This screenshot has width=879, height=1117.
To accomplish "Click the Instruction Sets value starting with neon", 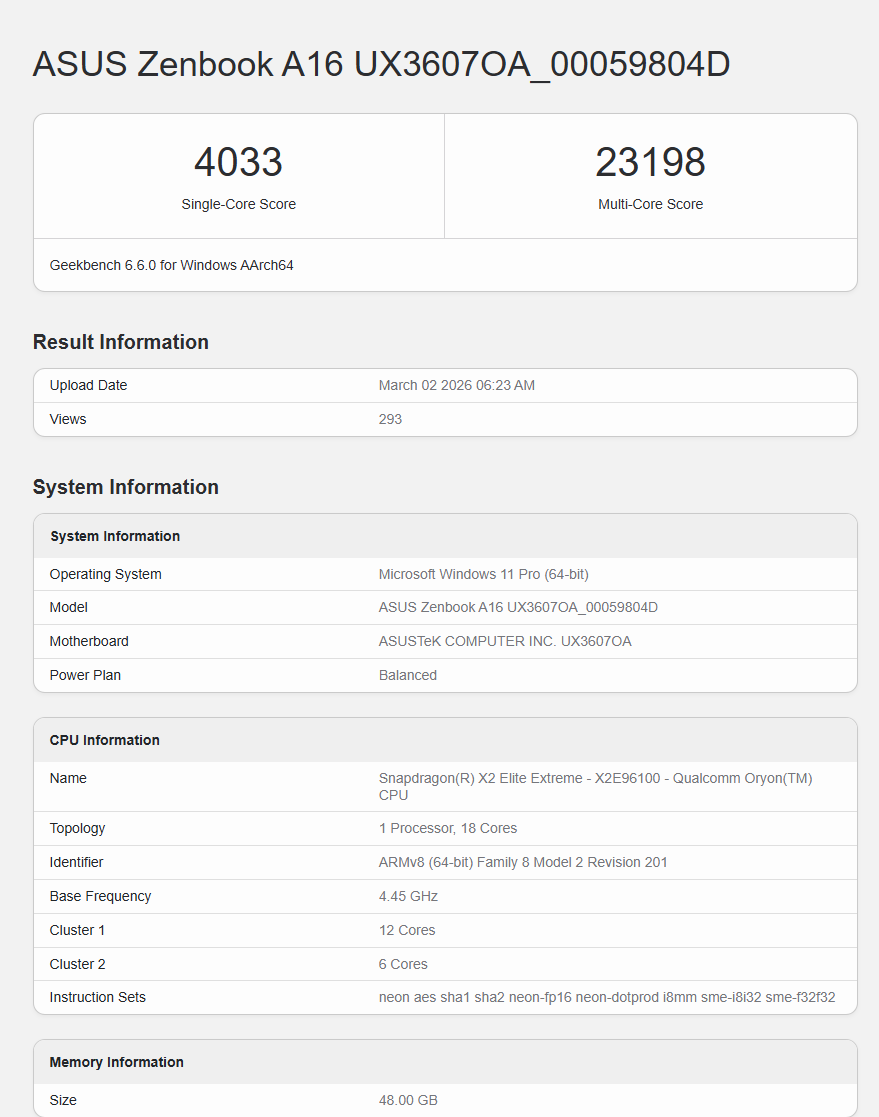I will [606, 997].
